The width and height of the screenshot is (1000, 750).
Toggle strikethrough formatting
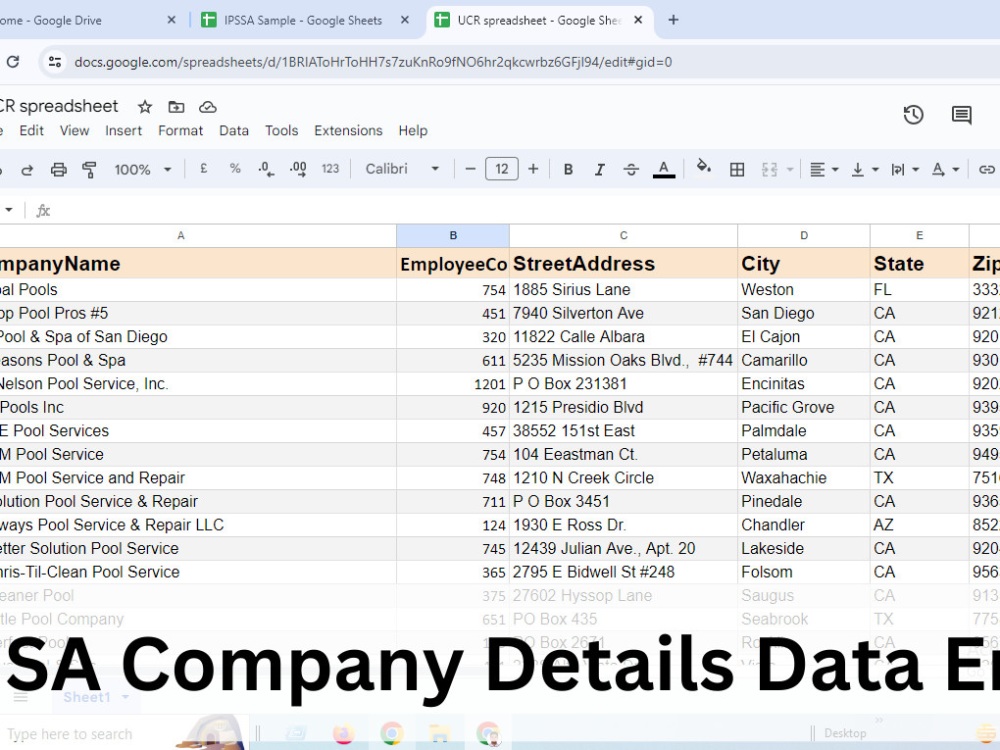click(x=631, y=170)
